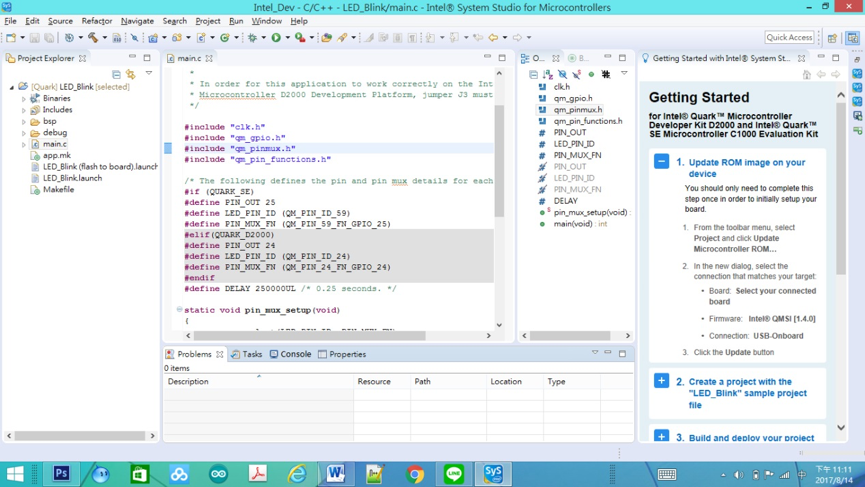Screen dimensions: 865x487
Task: Open the Project menu
Action: (x=207, y=21)
